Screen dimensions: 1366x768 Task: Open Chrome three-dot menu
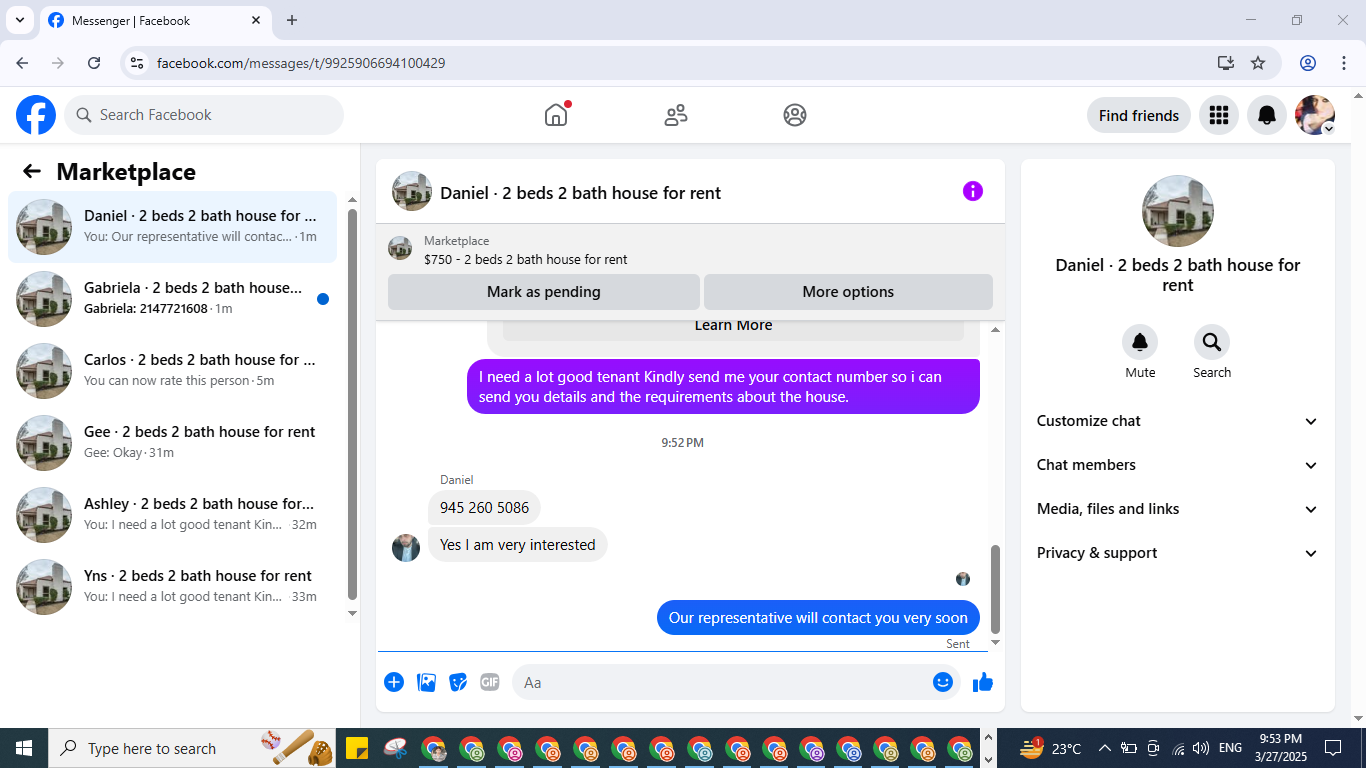(1343, 63)
